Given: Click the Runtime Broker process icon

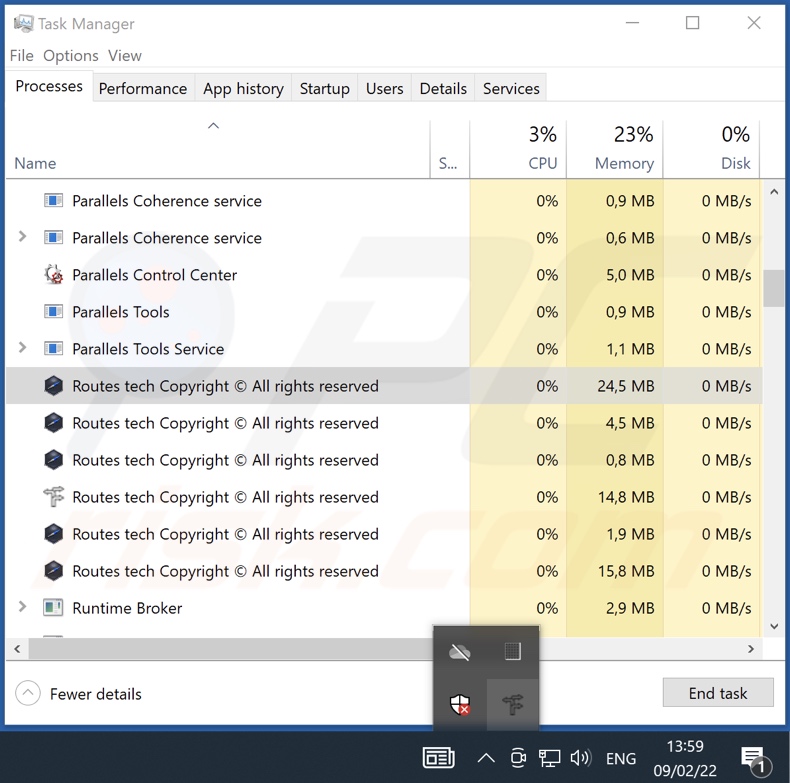Looking at the screenshot, I should [x=53, y=608].
